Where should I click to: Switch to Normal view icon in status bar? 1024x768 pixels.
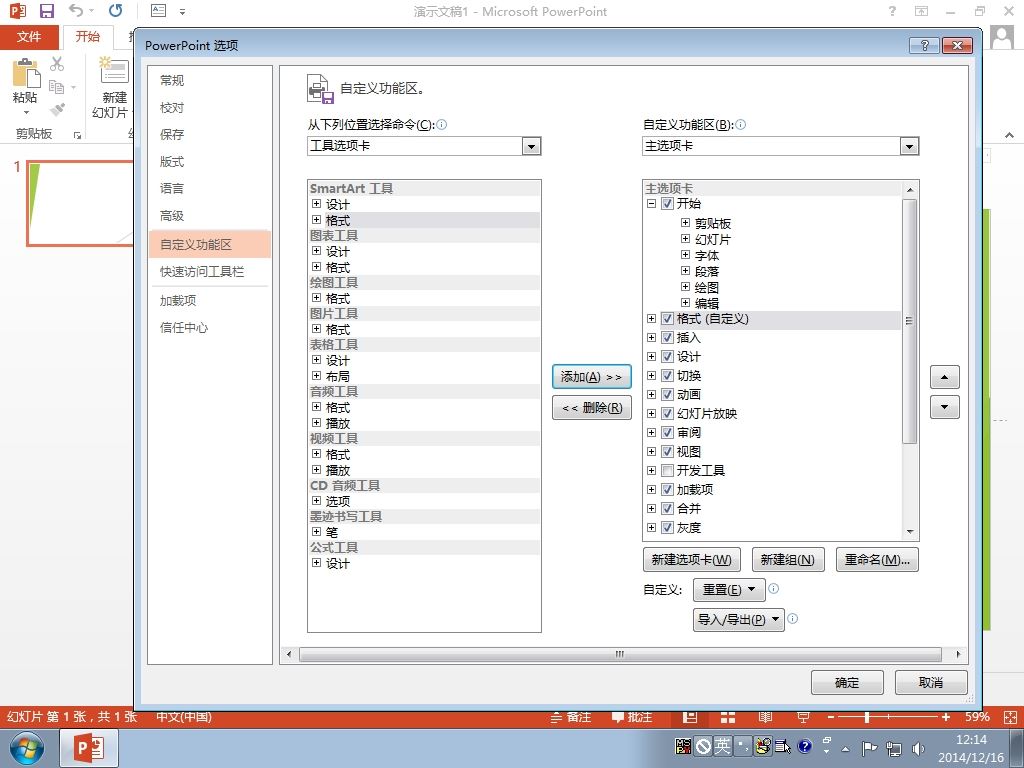tap(690, 717)
